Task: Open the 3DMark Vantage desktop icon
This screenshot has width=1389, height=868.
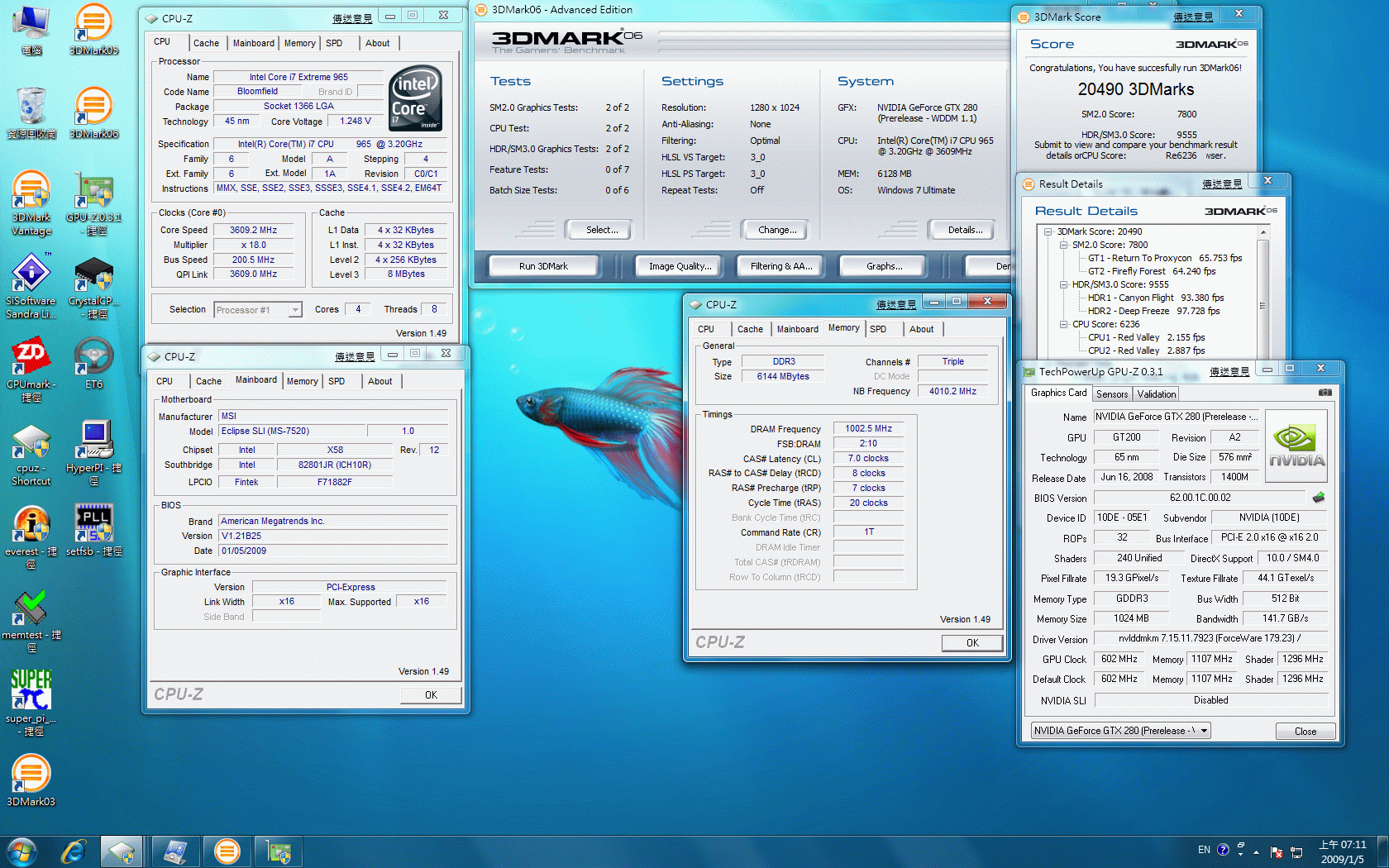Action: coord(31,203)
